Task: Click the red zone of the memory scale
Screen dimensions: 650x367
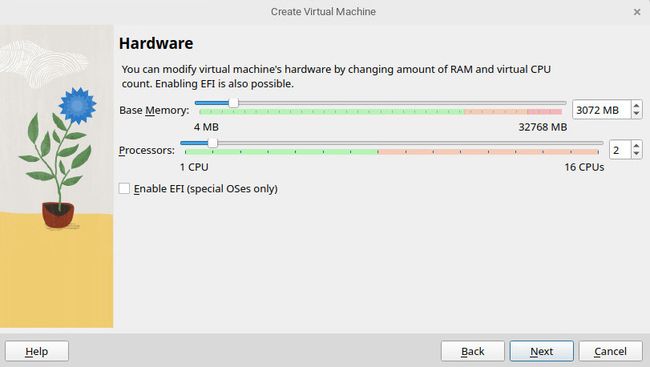Action: coord(545,112)
